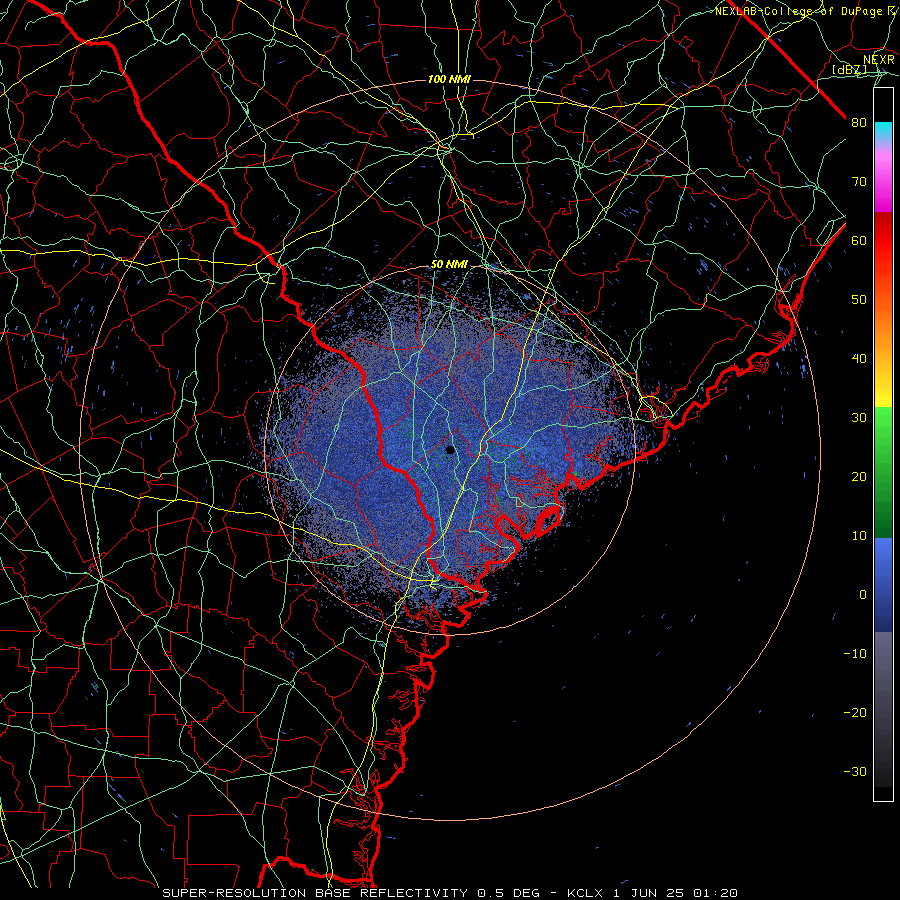Click the '30' value on the dBZ scale
Screen dimensions: 900x900
pyautogui.click(x=859, y=417)
